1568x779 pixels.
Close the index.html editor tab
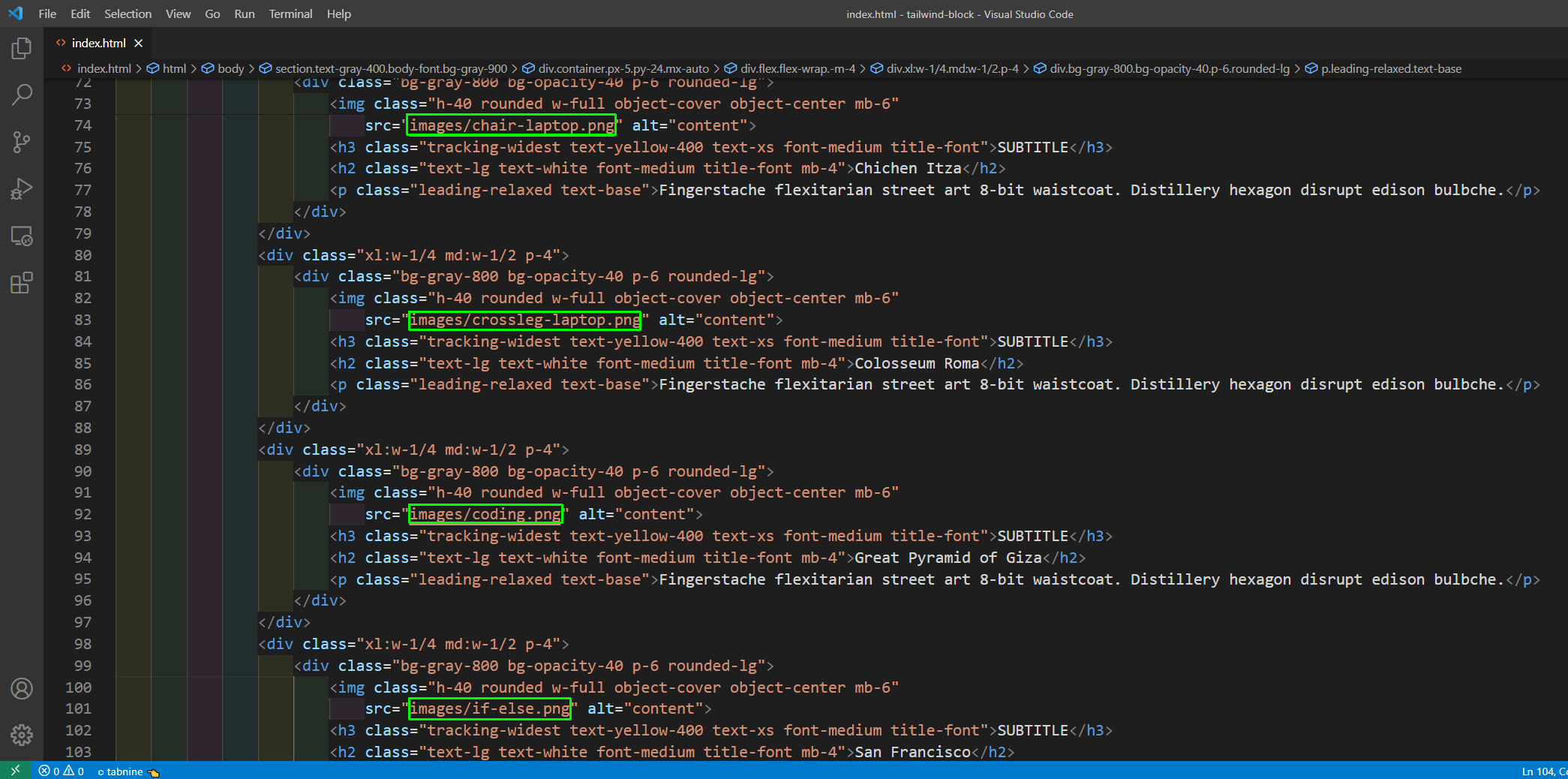139,44
